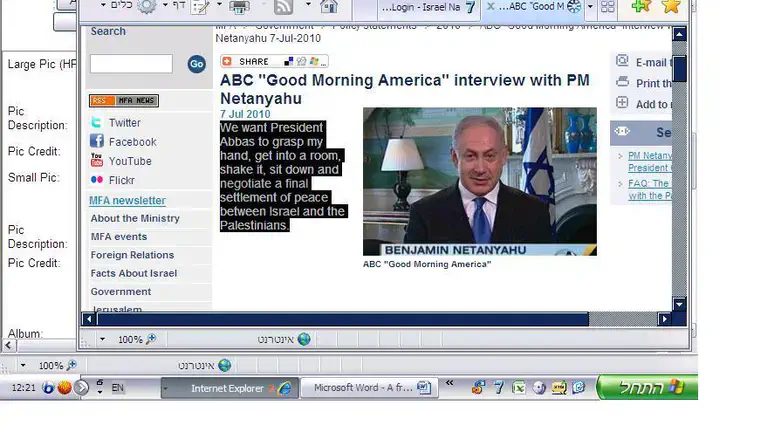
Task: Open outer window zoom dropdown arrow
Action: [x=23, y=365]
